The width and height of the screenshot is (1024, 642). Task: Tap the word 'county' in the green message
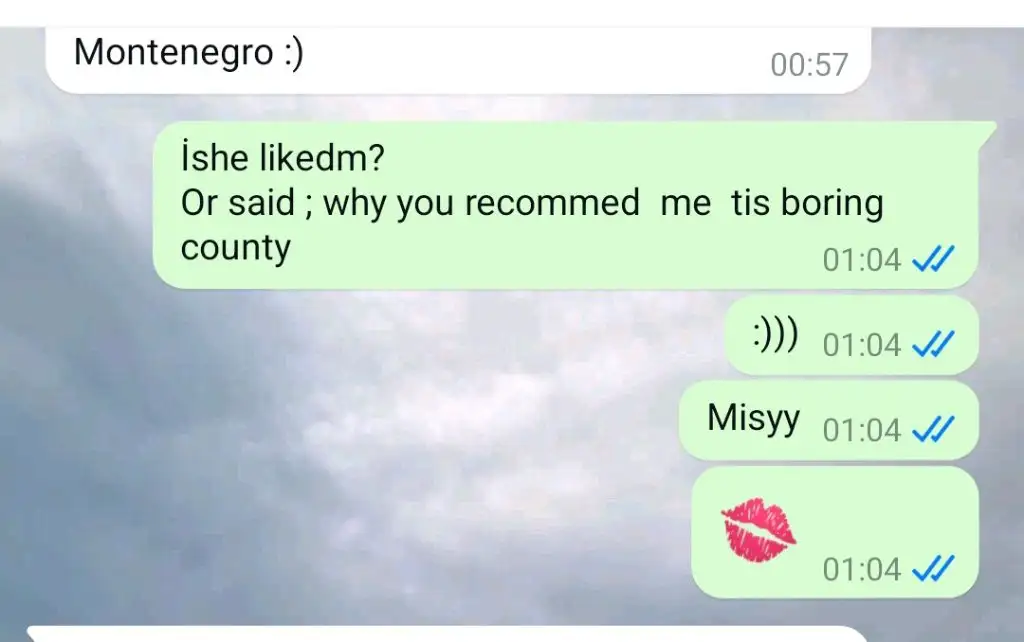click(x=236, y=249)
